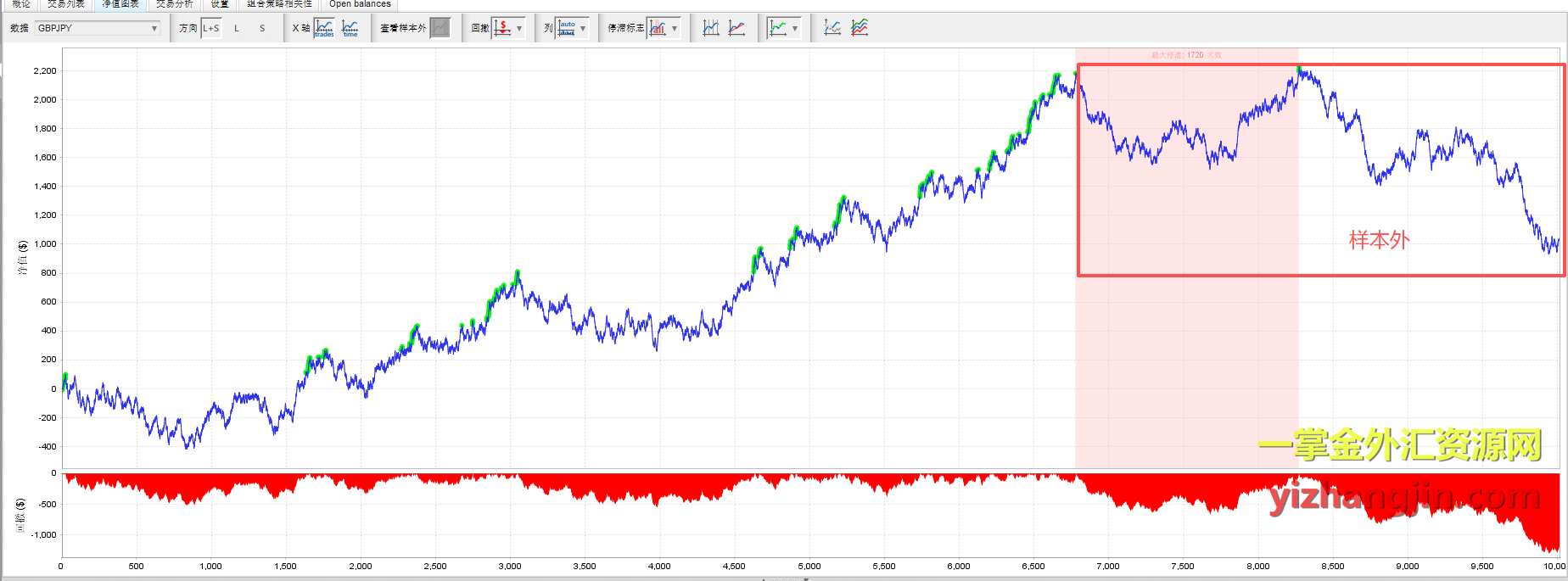Set X axis to time mode
Image resolution: width=1568 pixels, height=581 pixels.
point(350,28)
